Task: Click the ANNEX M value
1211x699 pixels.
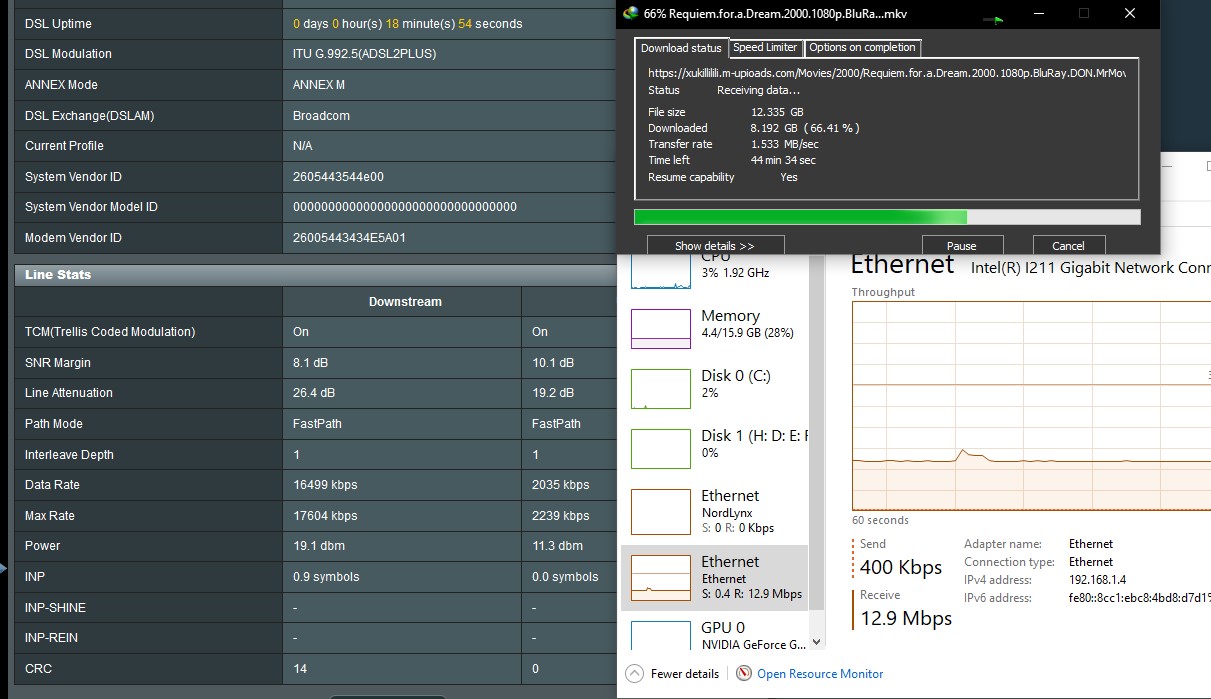Action: coord(319,85)
